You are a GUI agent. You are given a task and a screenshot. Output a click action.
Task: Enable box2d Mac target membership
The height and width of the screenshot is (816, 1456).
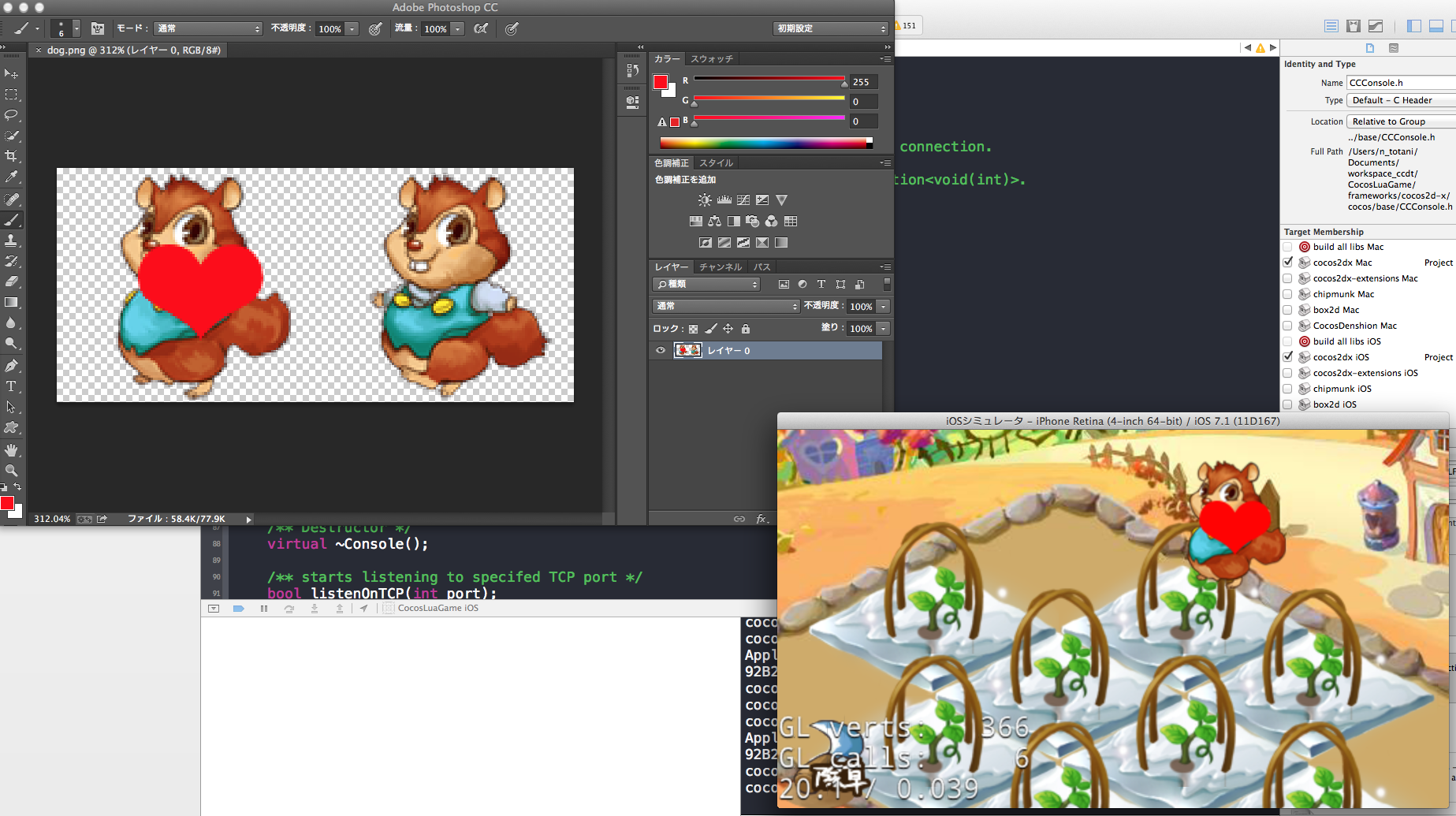pos(1288,310)
